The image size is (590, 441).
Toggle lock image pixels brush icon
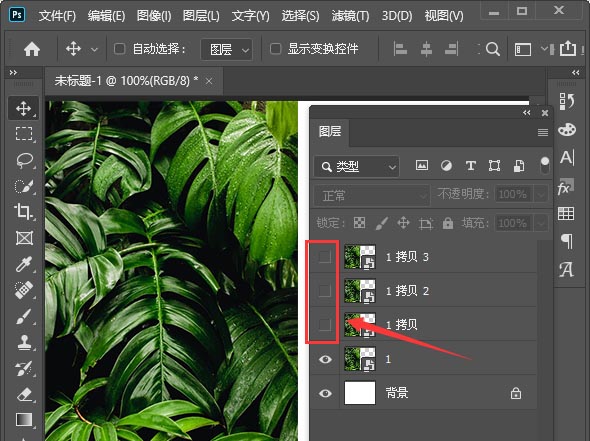(x=382, y=223)
